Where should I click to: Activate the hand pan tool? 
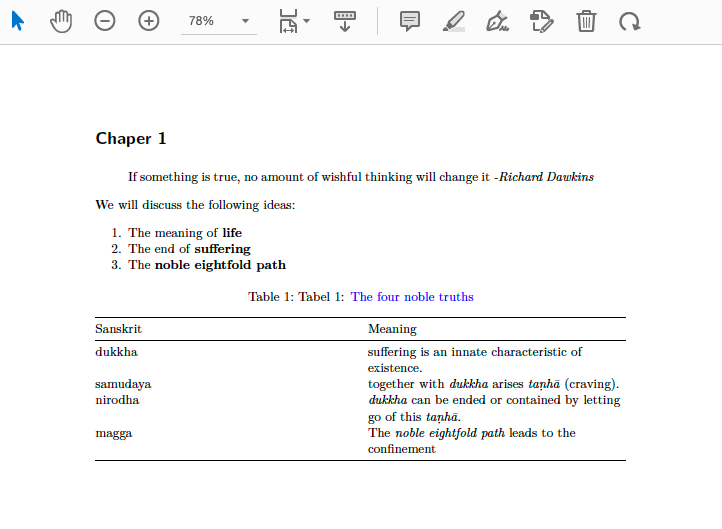(x=61, y=21)
